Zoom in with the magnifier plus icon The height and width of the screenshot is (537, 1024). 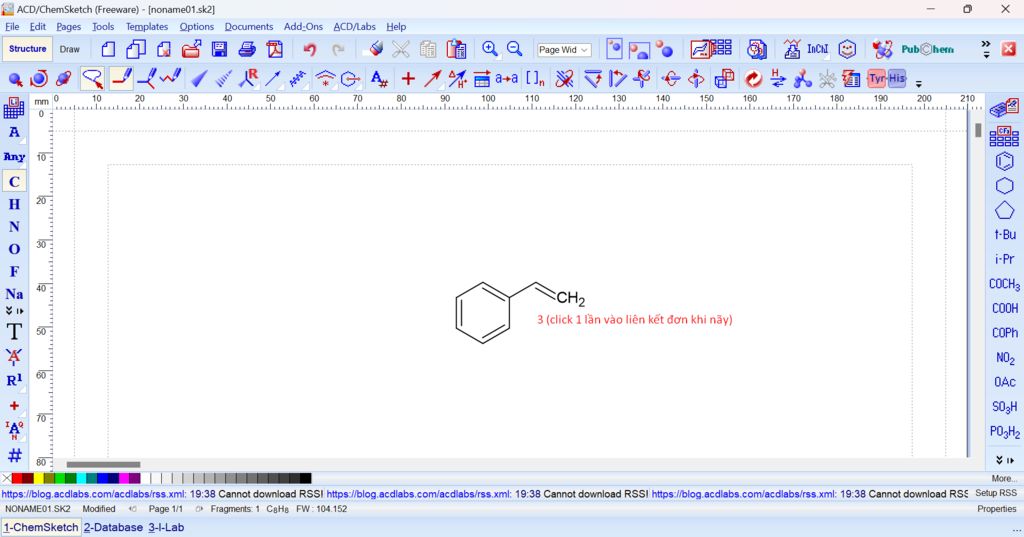click(x=490, y=49)
